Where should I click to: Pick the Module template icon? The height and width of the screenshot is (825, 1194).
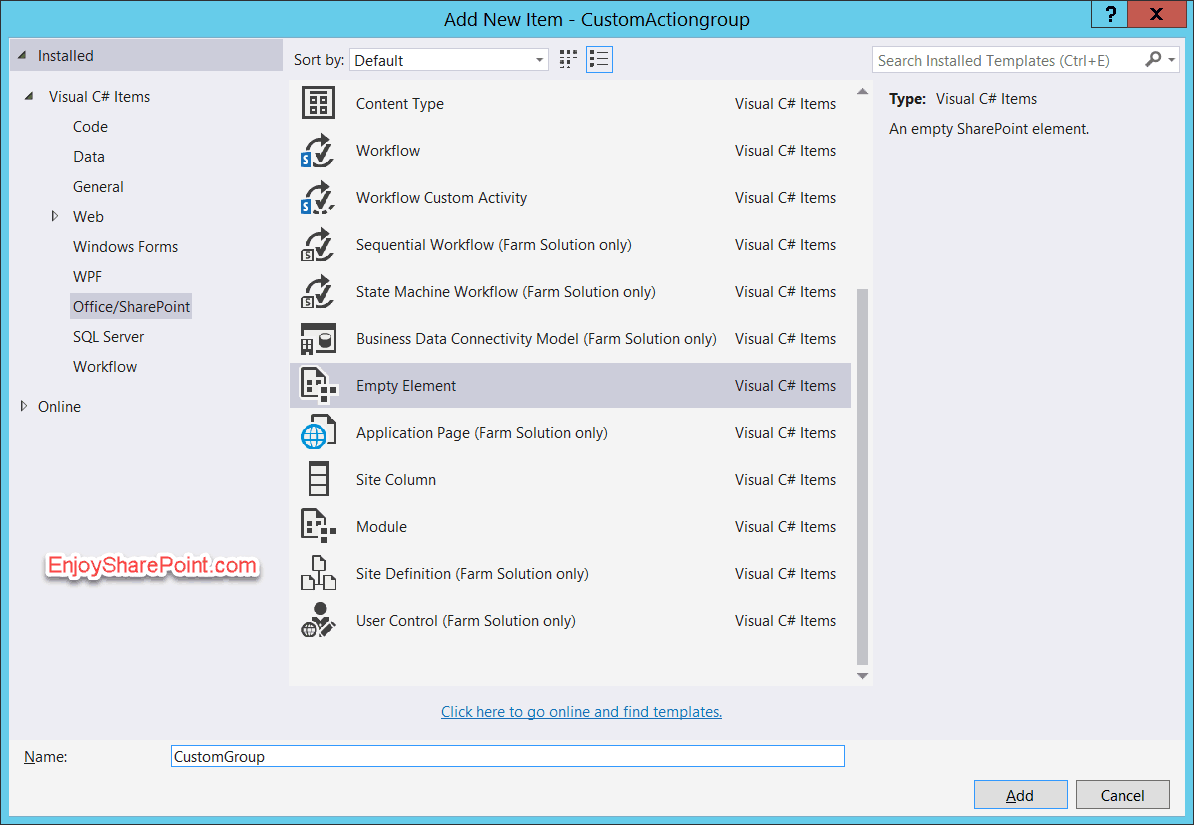point(318,526)
